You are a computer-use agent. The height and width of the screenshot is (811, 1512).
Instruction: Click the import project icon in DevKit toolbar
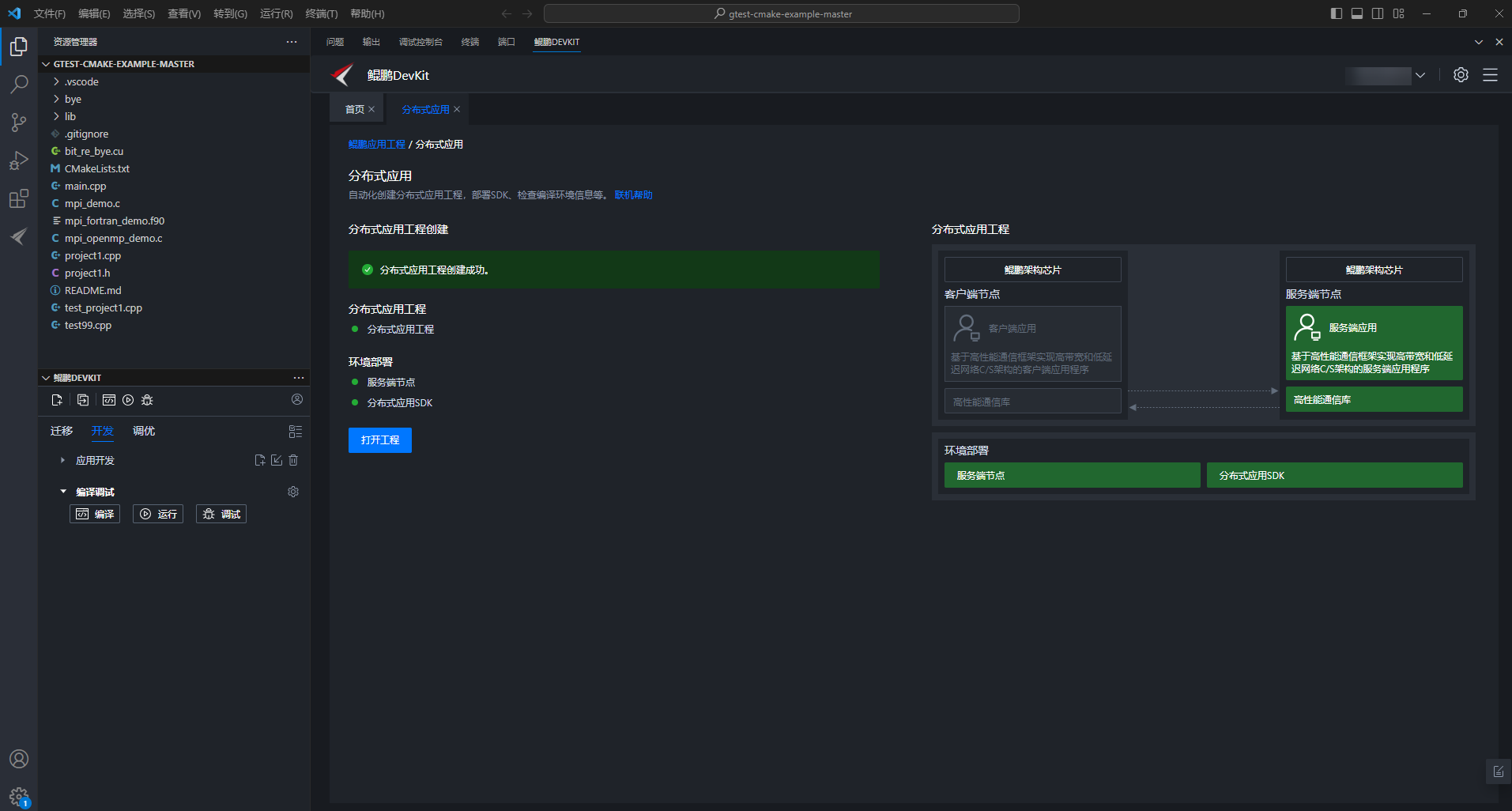tap(83, 400)
